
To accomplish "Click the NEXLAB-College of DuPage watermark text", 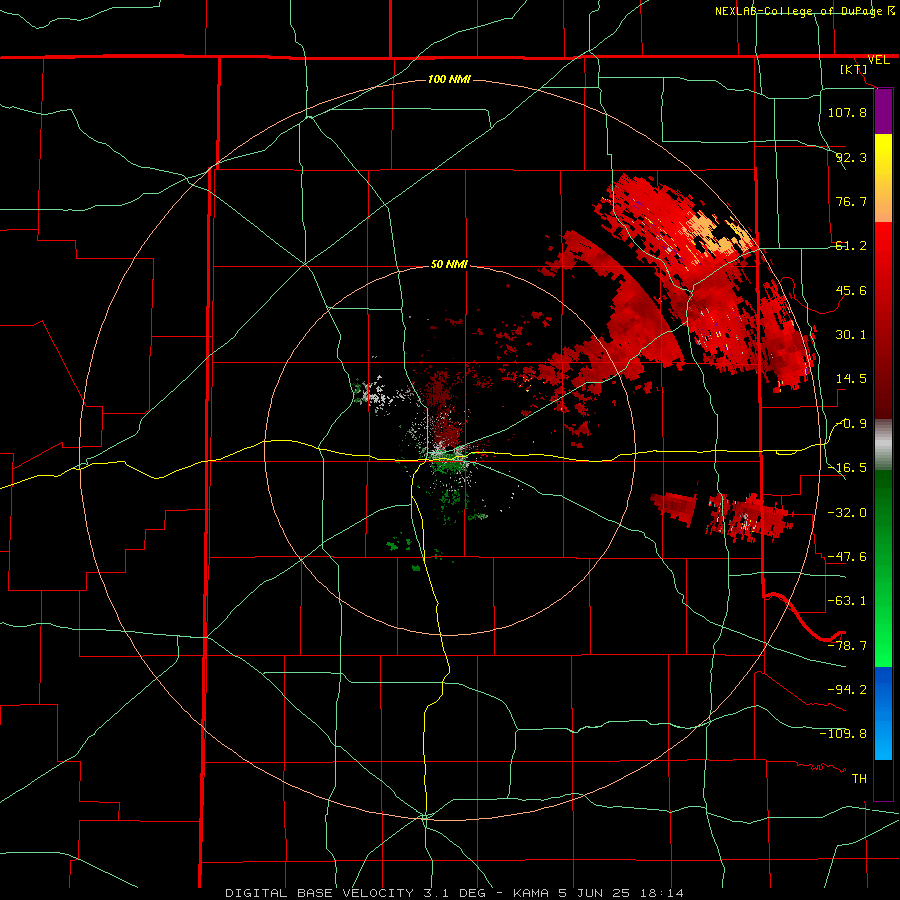I will (805, 11).
